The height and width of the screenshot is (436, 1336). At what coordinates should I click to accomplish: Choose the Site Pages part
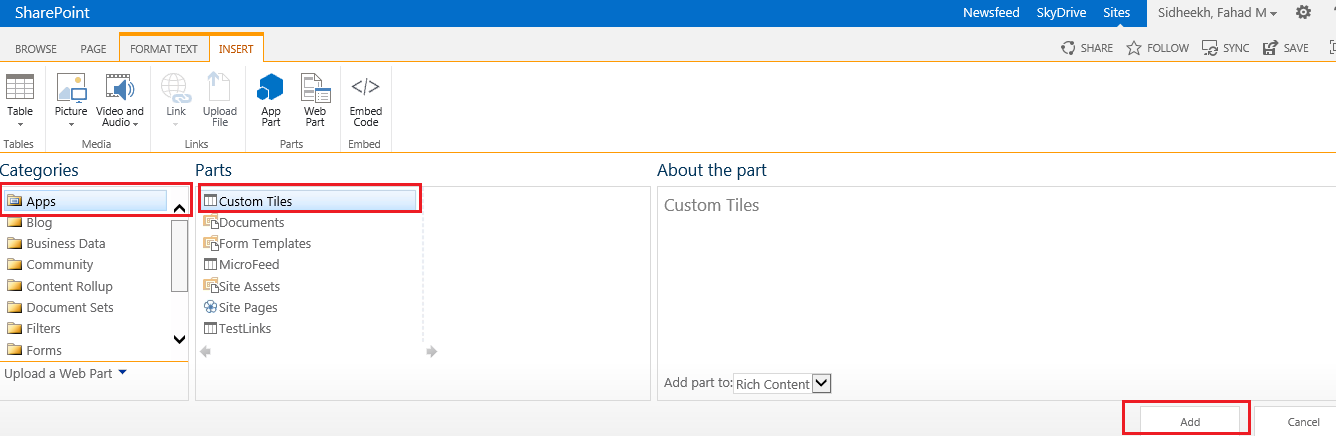(x=240, y=307)
